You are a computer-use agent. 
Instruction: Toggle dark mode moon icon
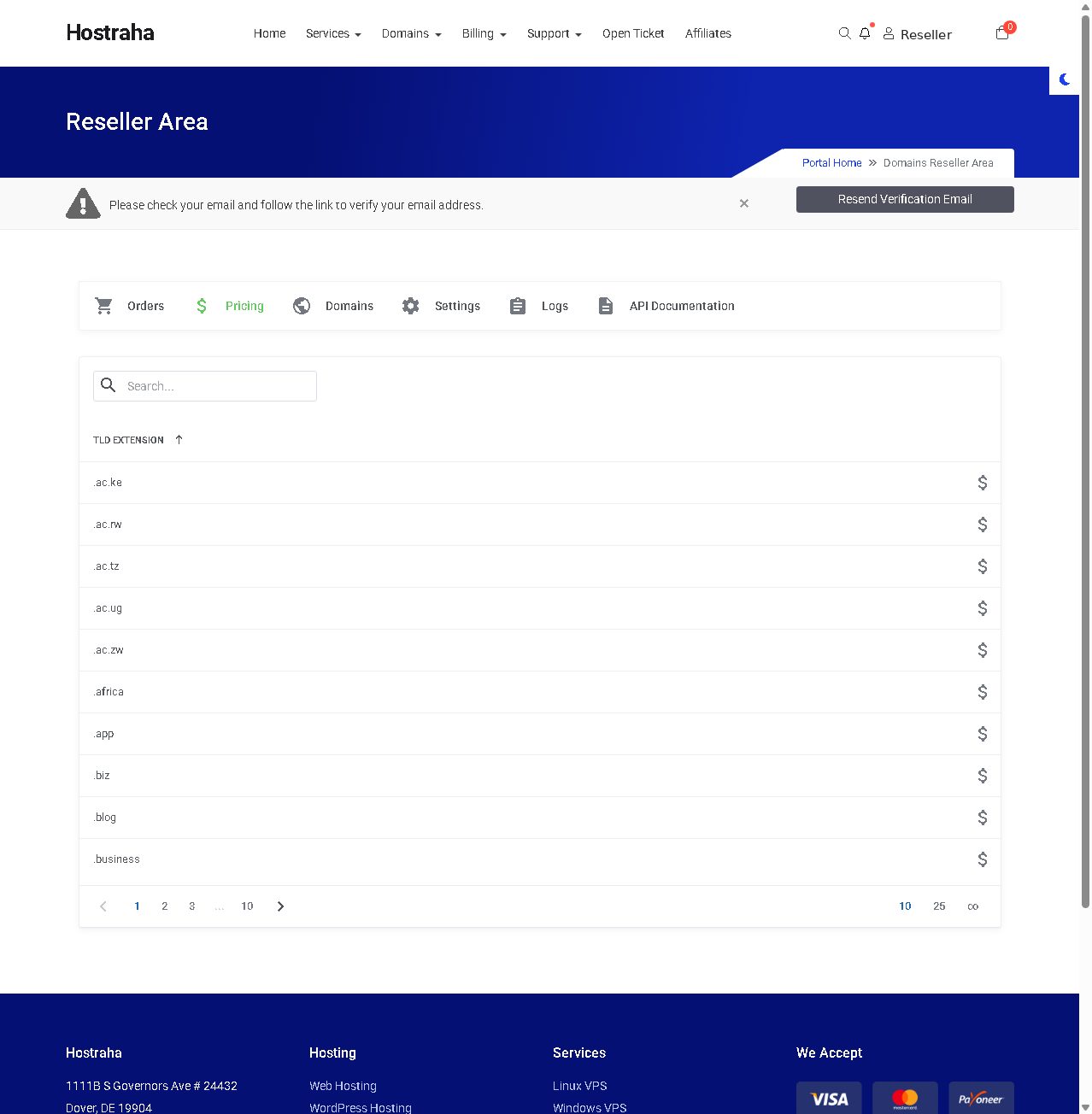click(1065, 79)
